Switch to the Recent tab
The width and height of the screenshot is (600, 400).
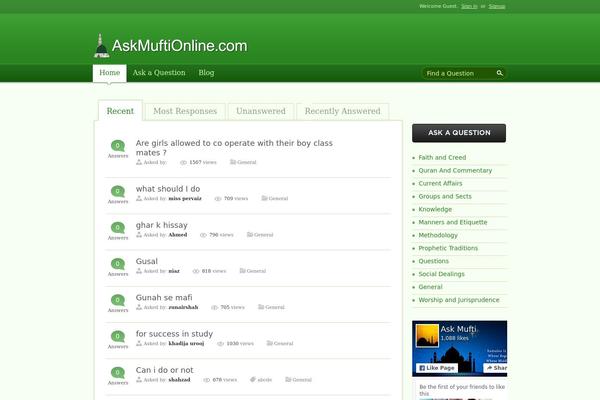(x=120, y=111)
